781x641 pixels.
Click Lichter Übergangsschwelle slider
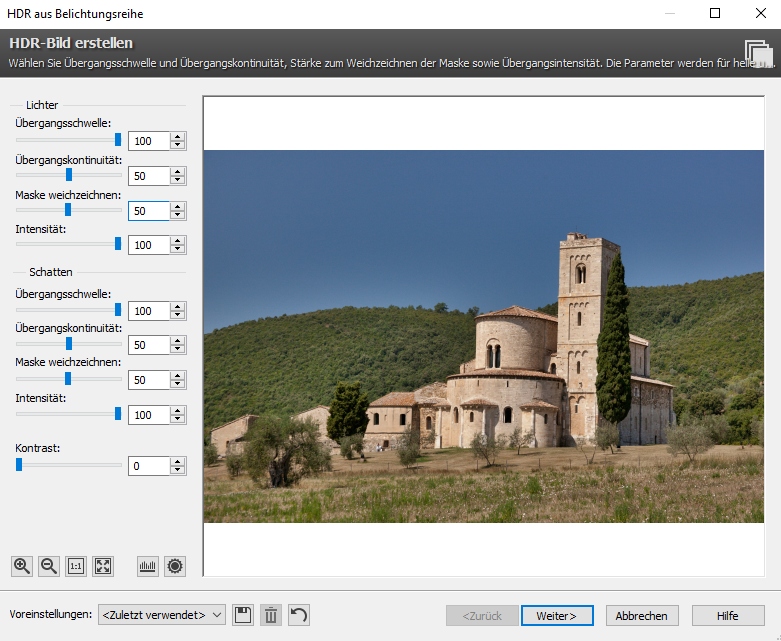point(69,140)
